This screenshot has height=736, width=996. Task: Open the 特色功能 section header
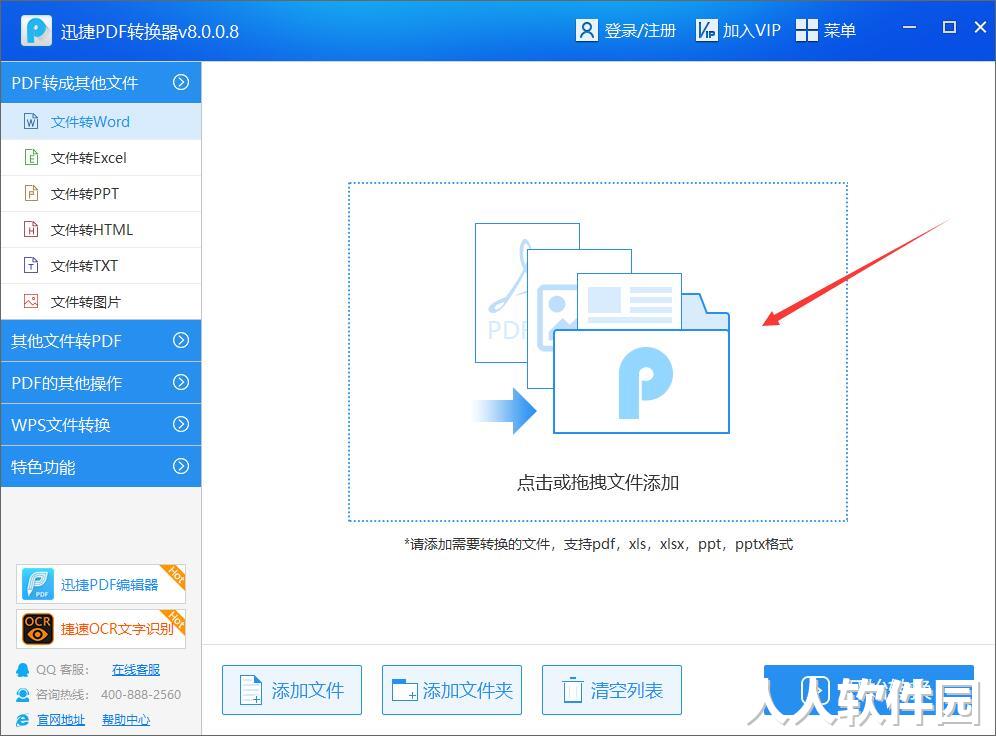101,466
